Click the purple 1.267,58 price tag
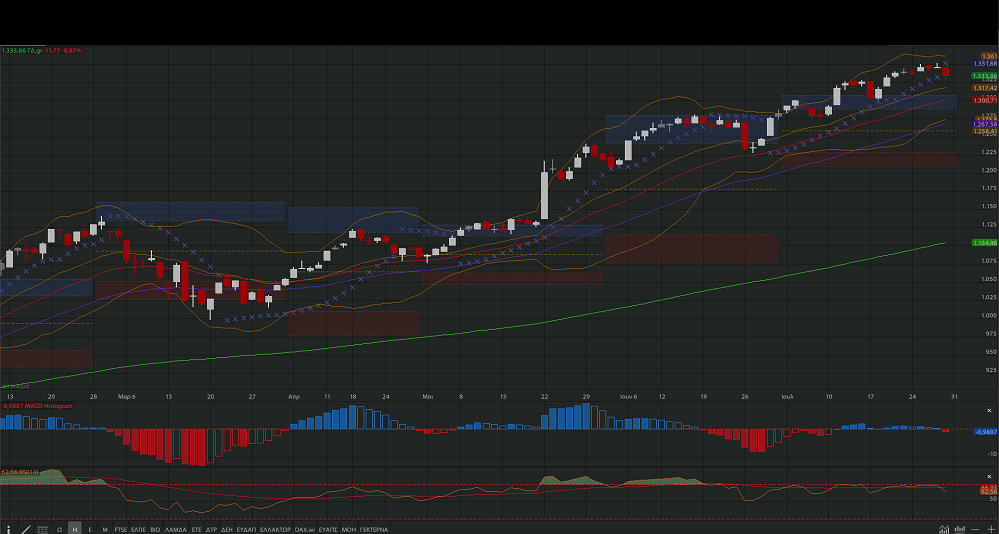The image size is (999, 534). point(984,124)
